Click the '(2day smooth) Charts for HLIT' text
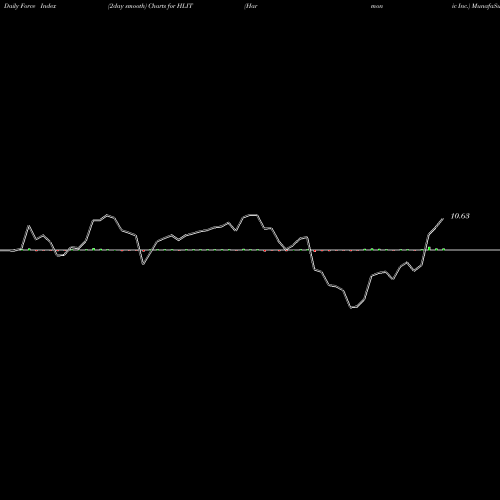 pyautogui.click(x=150, y=6)
